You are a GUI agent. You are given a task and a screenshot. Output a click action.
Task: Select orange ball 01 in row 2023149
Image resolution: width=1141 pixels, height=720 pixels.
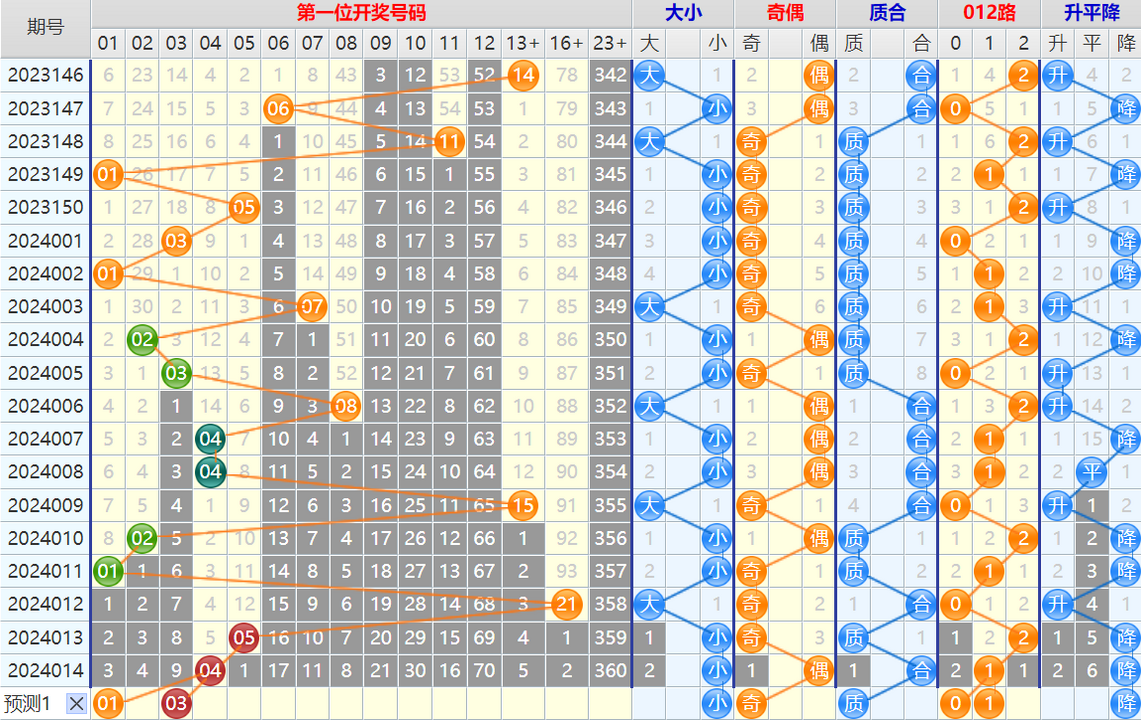108,175
